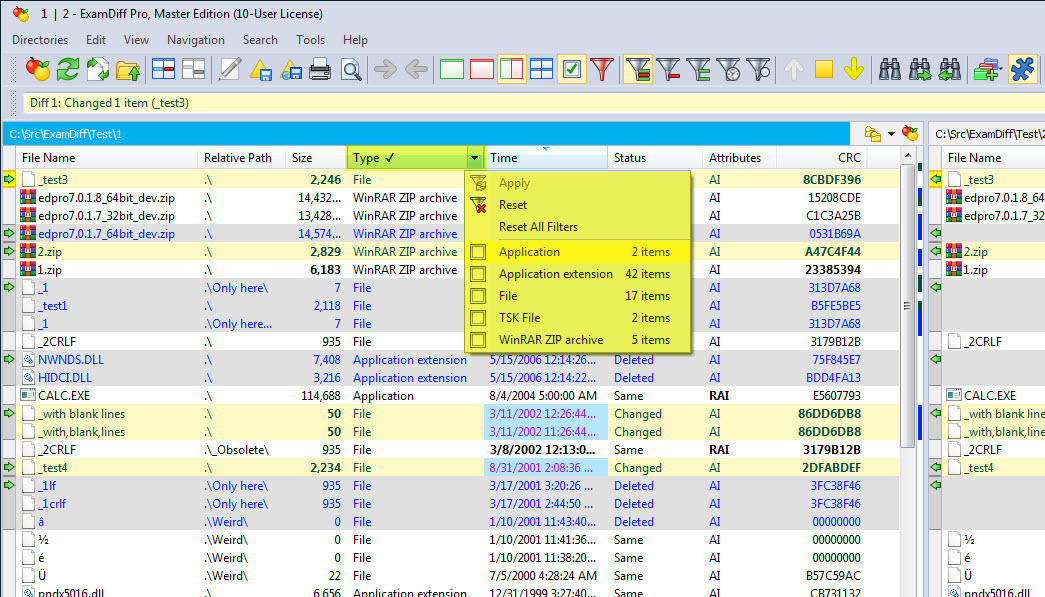Toggle the WinRAR ZIP archive filter
Image resolution: width=1045 pixels, height=597 pixels.
[478, 339]
